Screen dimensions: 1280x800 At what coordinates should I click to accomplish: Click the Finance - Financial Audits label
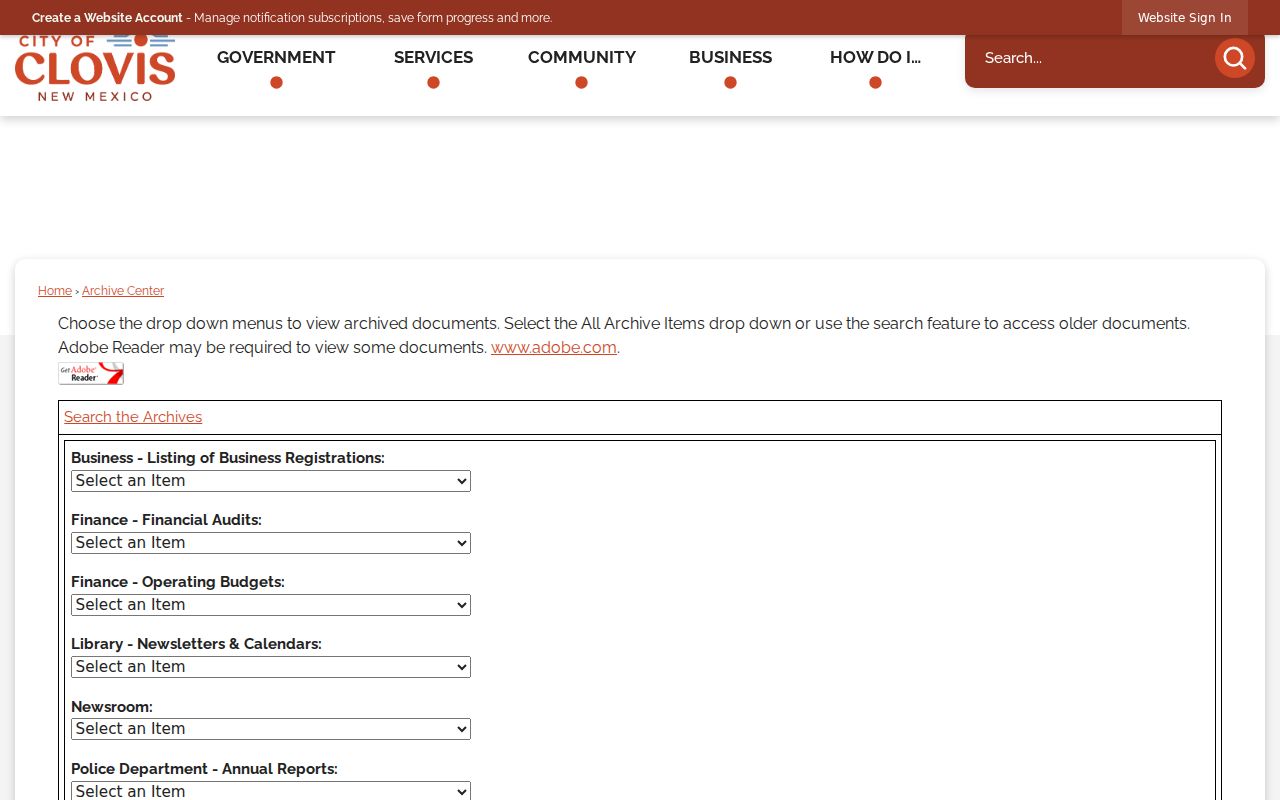click(166, 520)
